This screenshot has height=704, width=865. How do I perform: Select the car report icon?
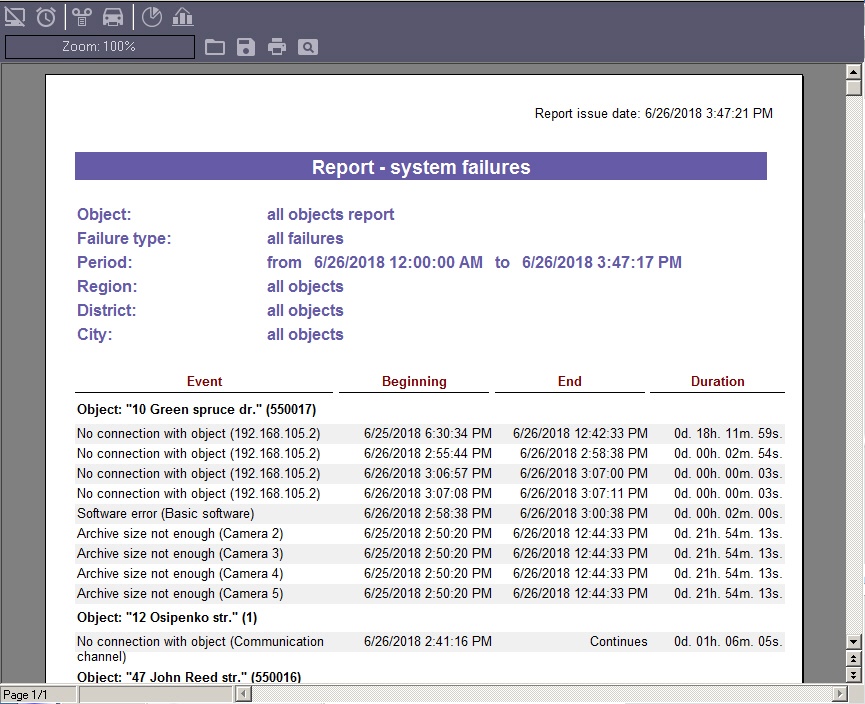[x=113, y=16]
